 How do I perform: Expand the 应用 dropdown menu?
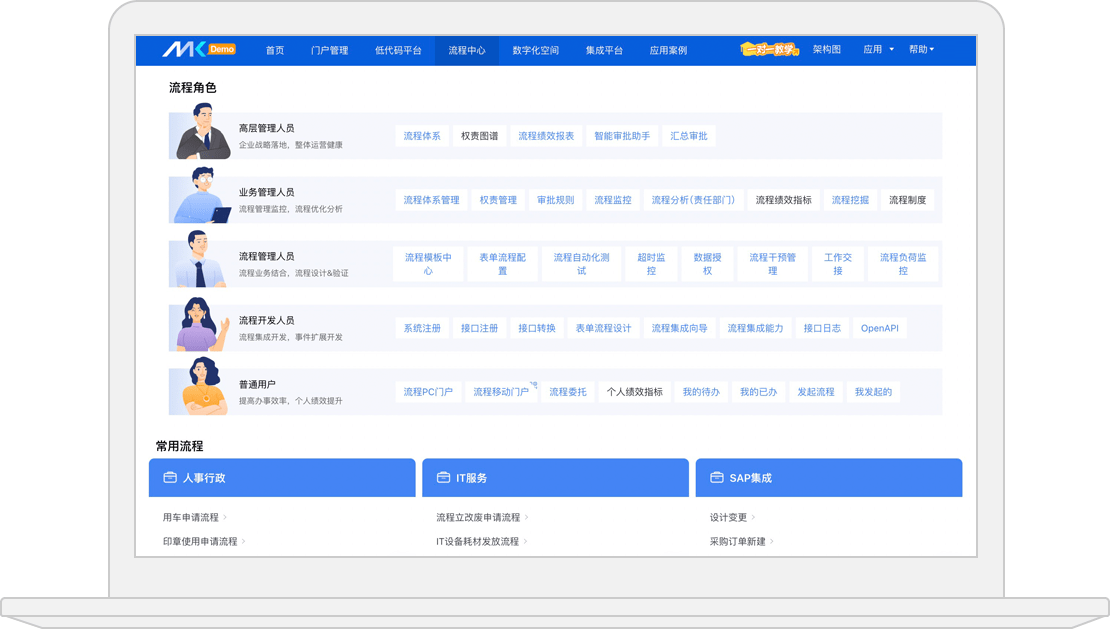tap(878, 49)
